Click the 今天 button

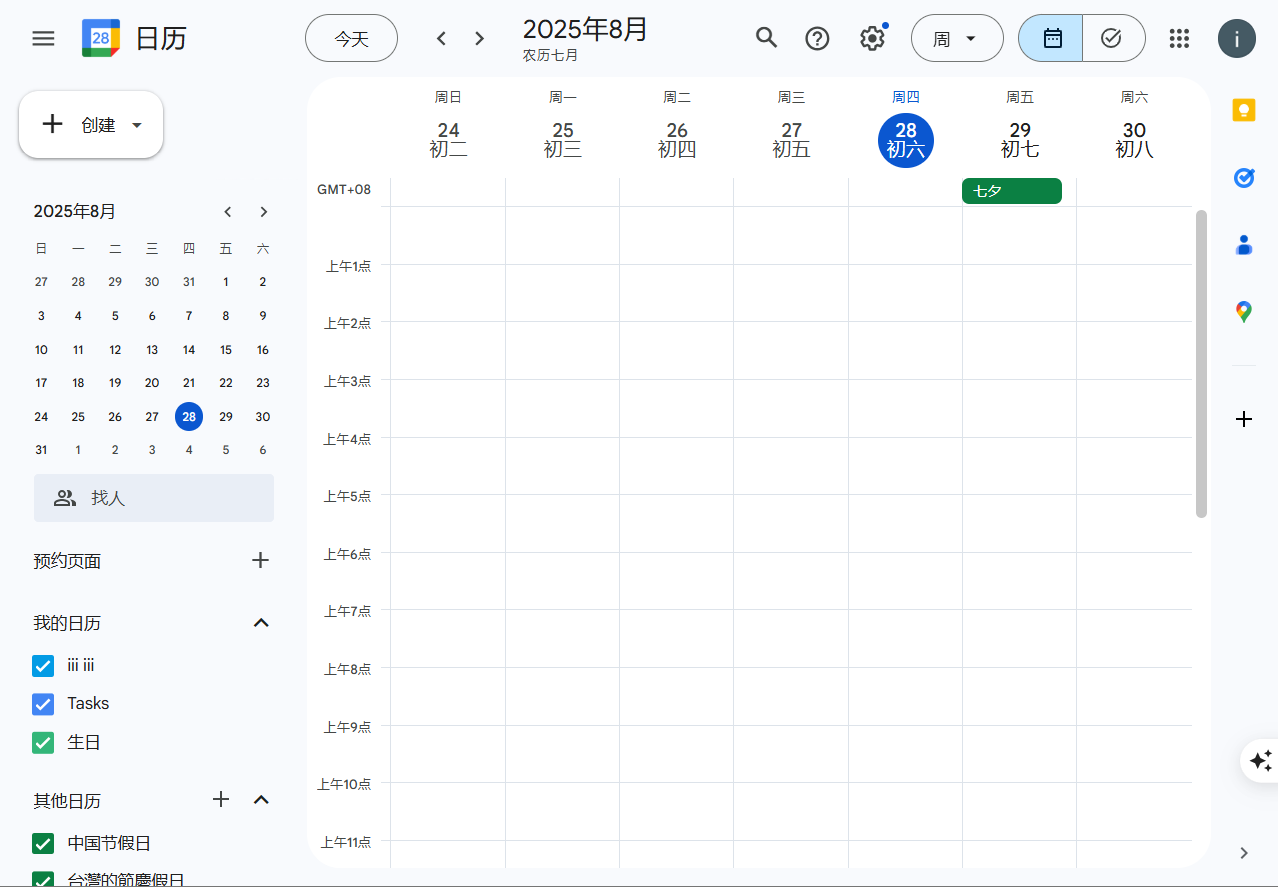pos(351,39)
